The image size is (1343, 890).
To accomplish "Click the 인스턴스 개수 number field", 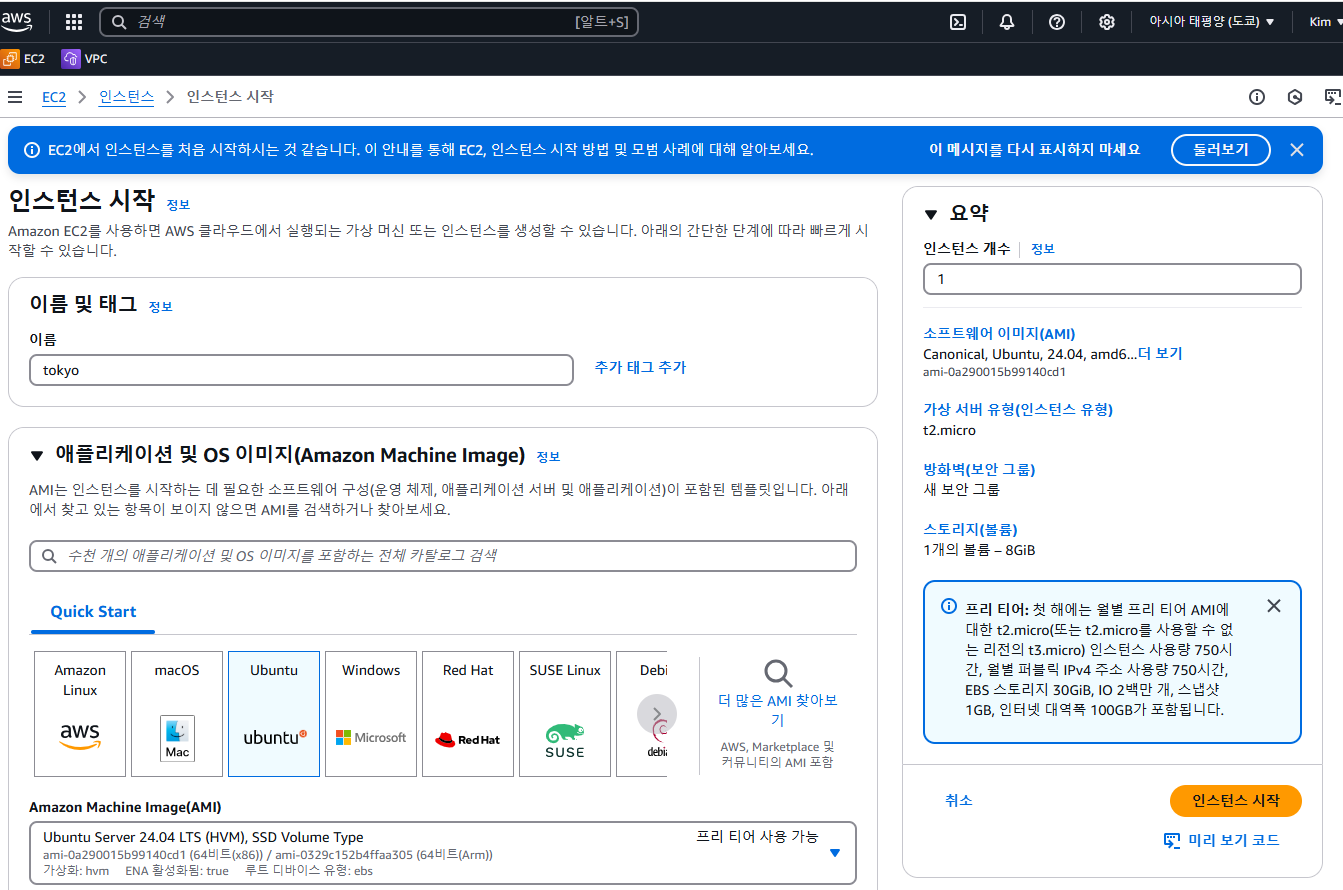I will pos(1112,279).
